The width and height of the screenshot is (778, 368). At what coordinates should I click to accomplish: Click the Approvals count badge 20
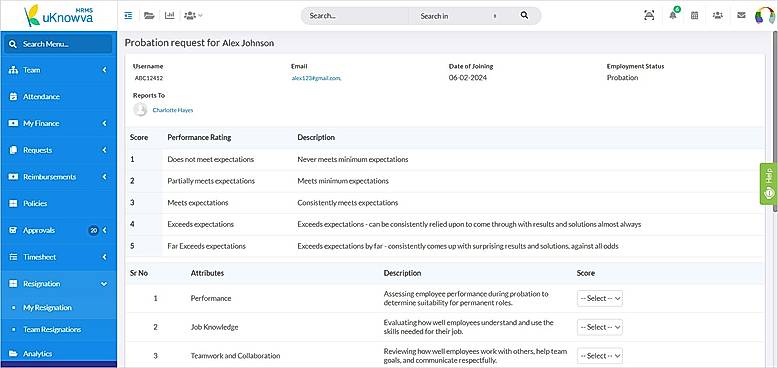(93, 231)
